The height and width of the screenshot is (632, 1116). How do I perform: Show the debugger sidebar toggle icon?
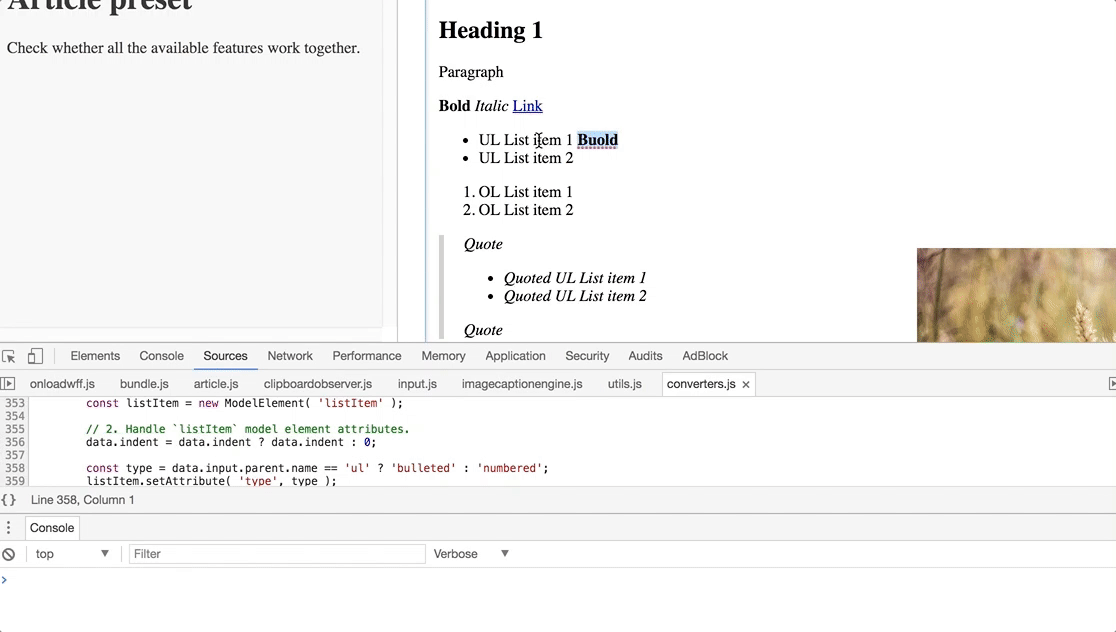click(1112, 384)
